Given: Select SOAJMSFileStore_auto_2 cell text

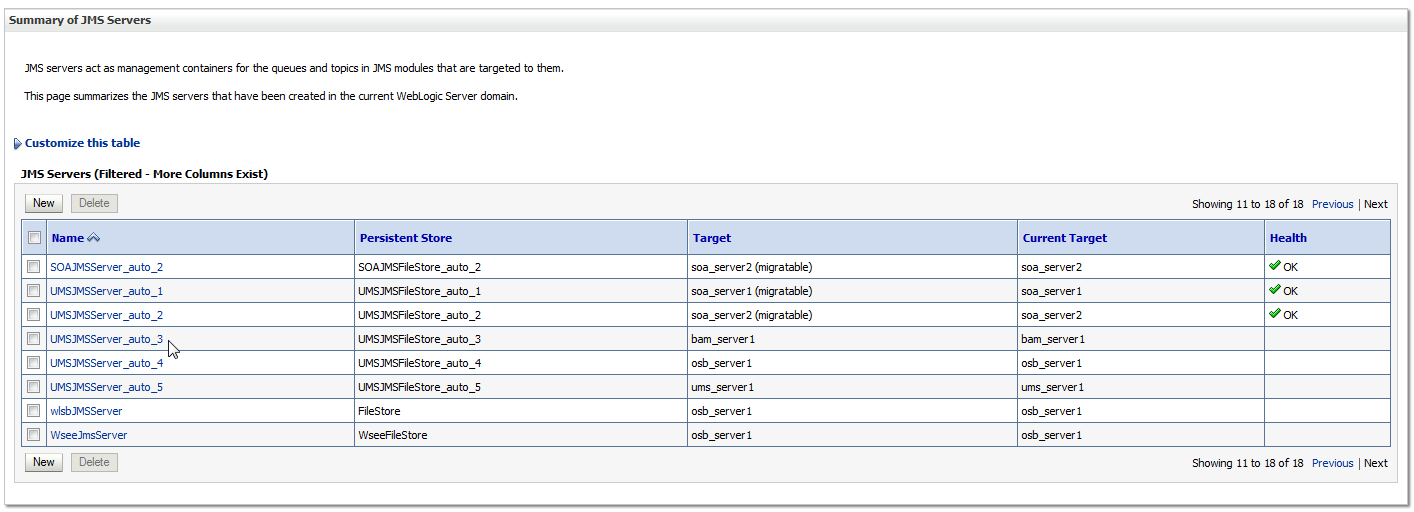Looking at the screenshot, I should tap(419, 267).
